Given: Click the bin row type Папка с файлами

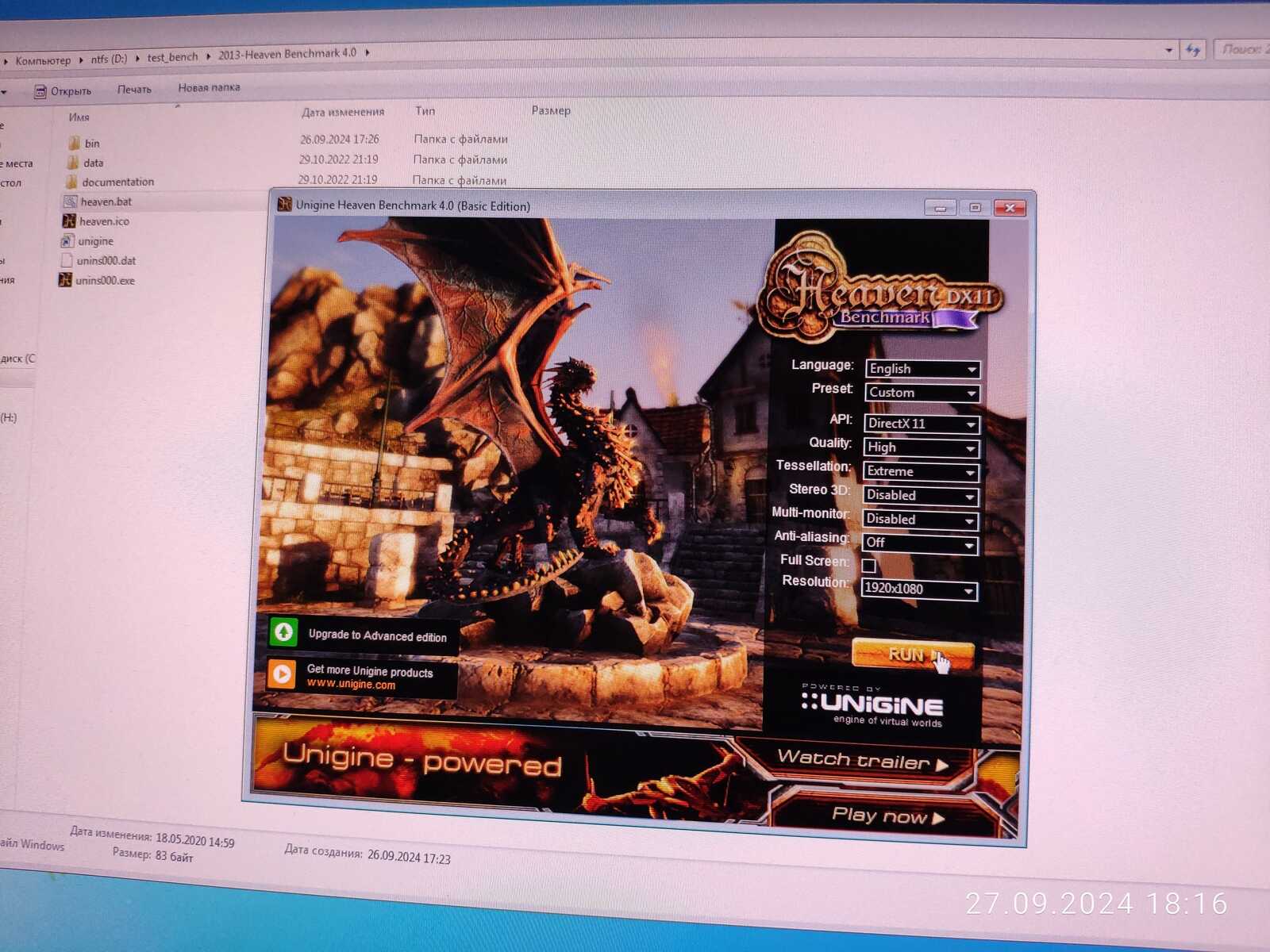Looking at the screenshot, I should pyautogui.click(x=461, y=139).
